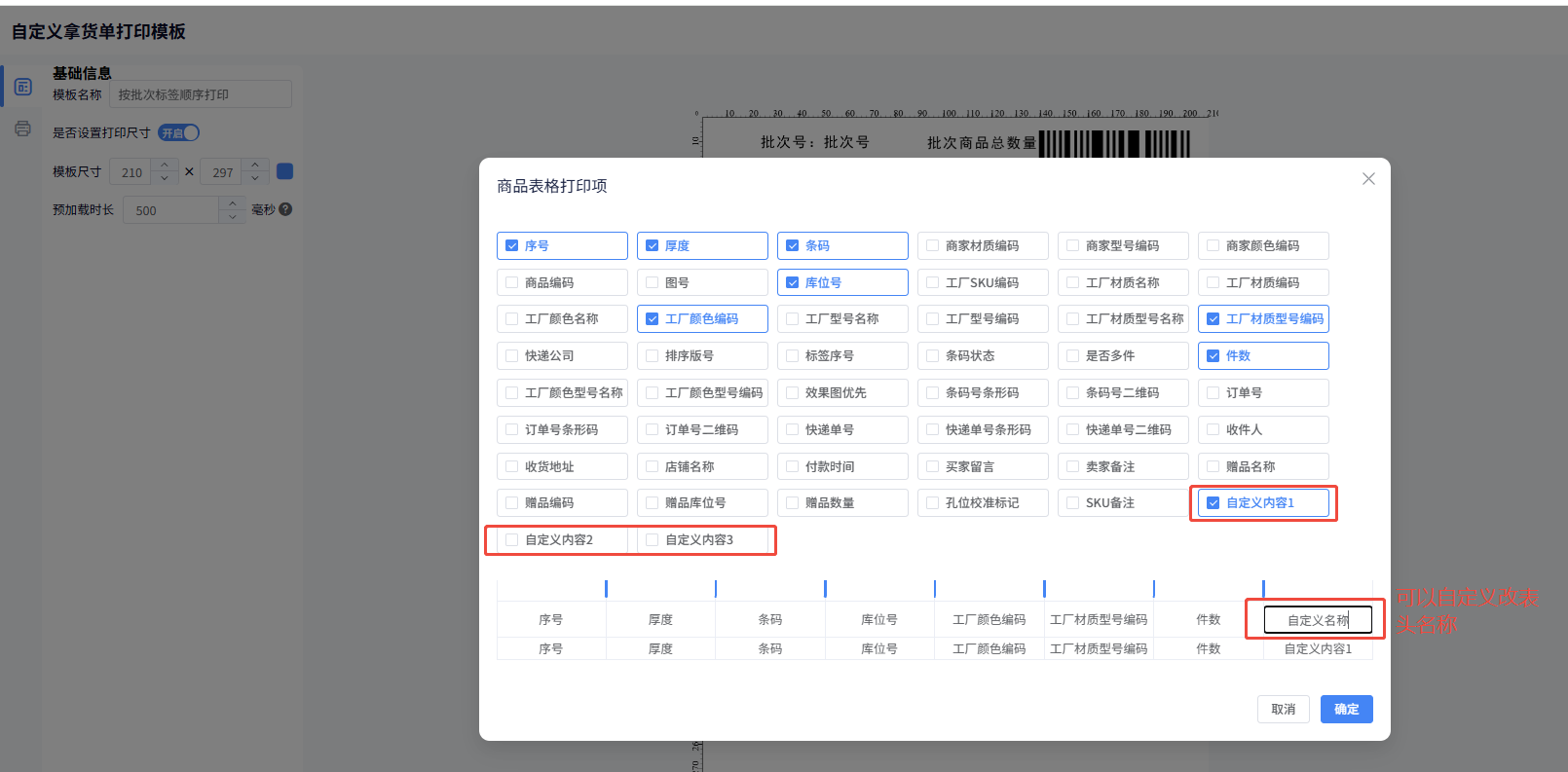The width and height of the screenshot is (1568, 772).
Task: Click the blue square next to template size
Action: coord(284,171)
